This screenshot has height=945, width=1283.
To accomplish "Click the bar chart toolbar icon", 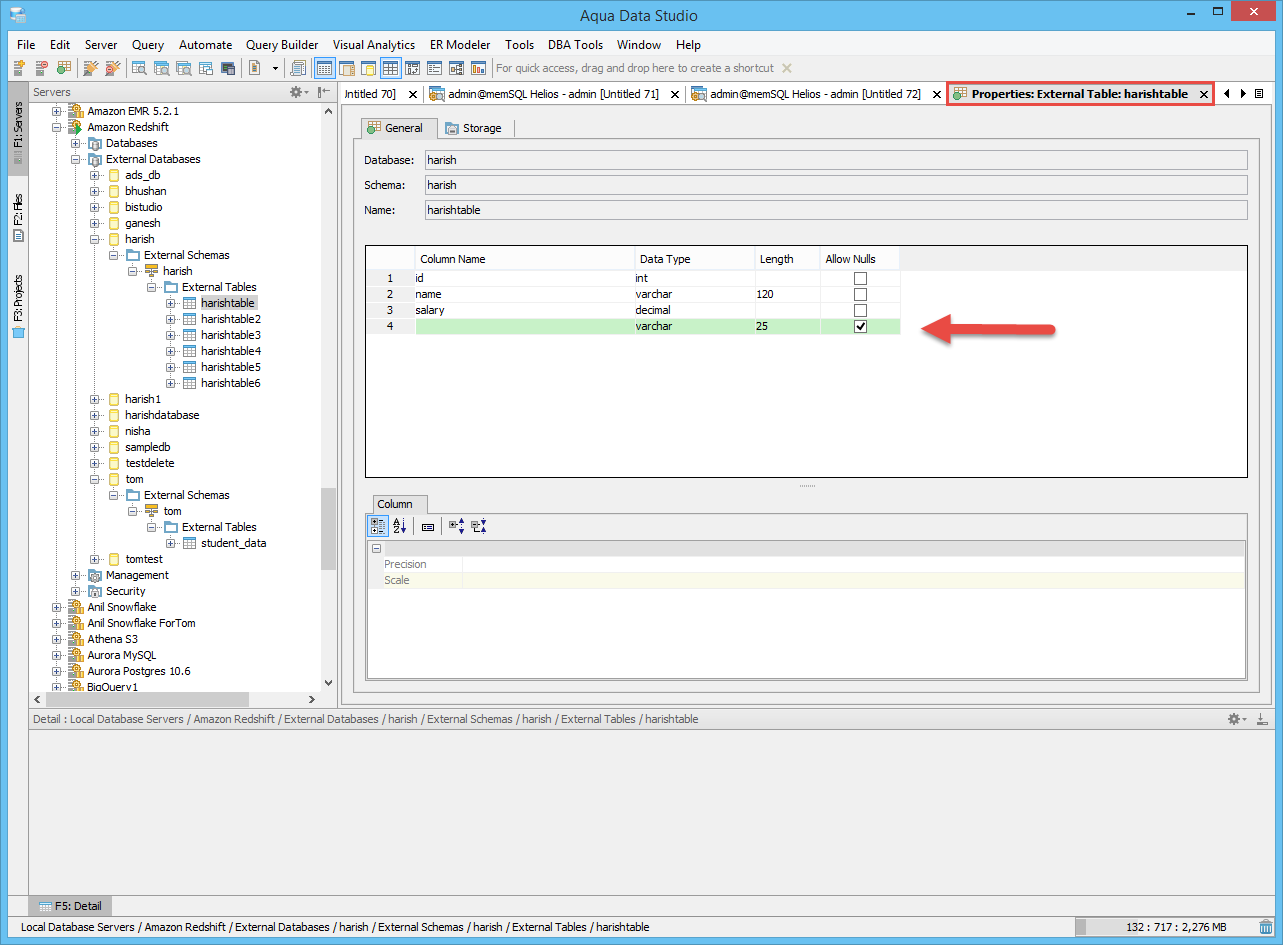I will click(478, 68).
